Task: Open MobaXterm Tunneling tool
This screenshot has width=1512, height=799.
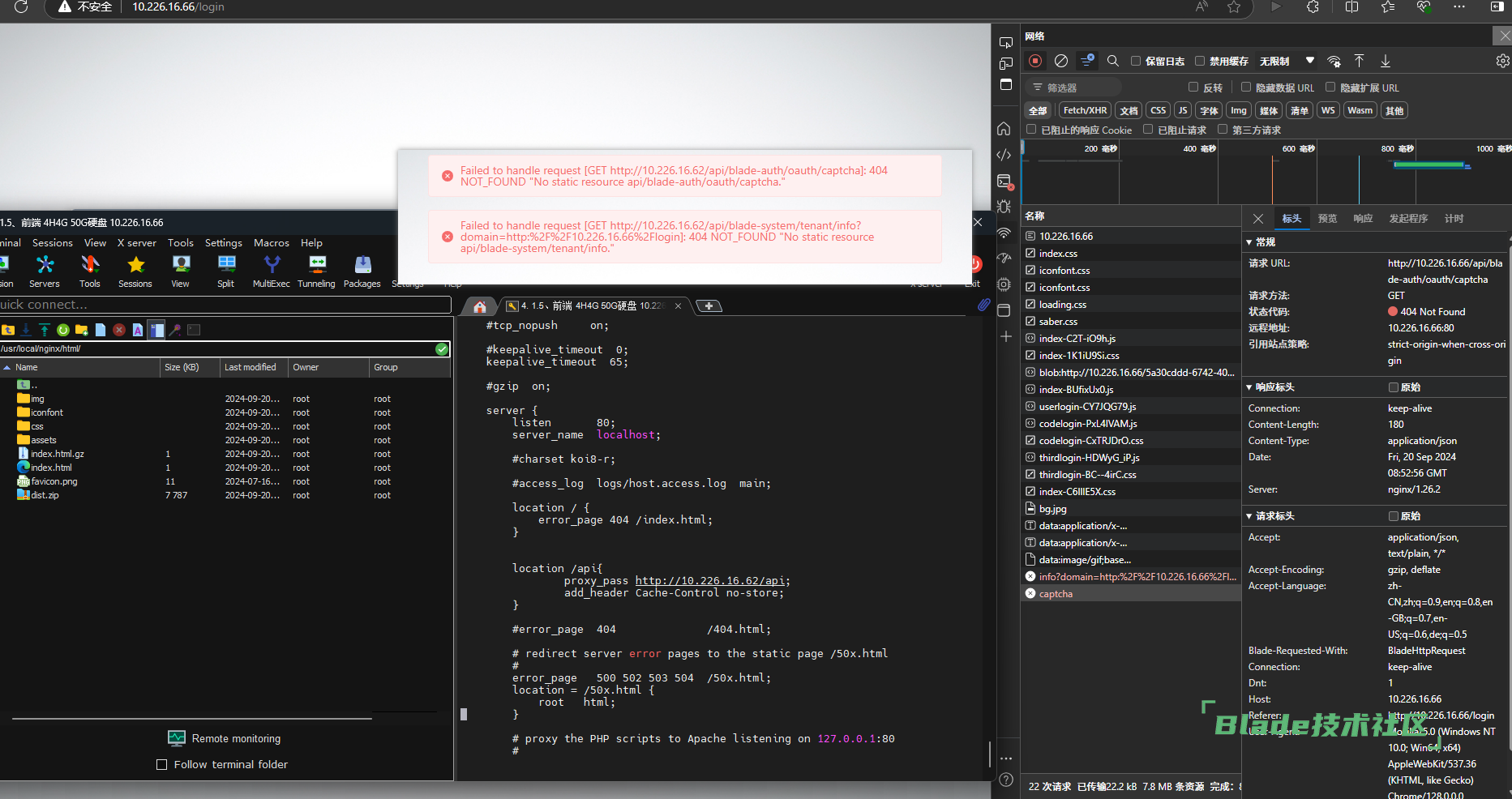Action: tap(317, 271)
